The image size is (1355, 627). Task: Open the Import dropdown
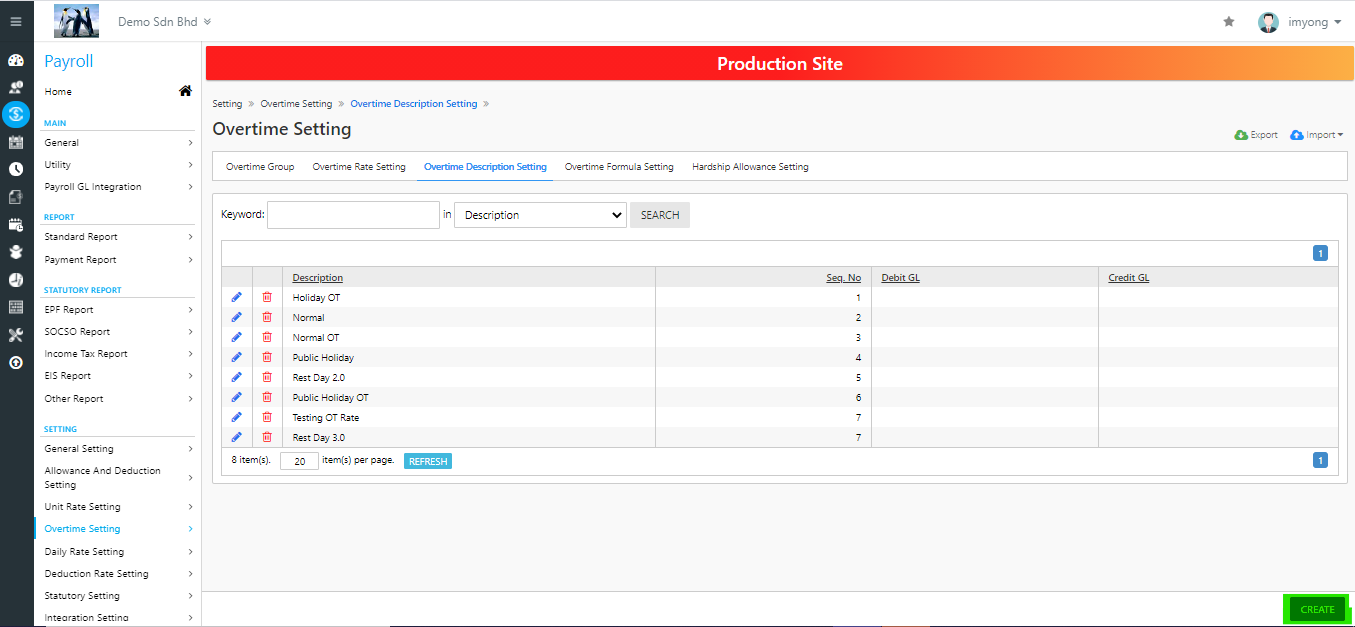tap(1317, 135)
